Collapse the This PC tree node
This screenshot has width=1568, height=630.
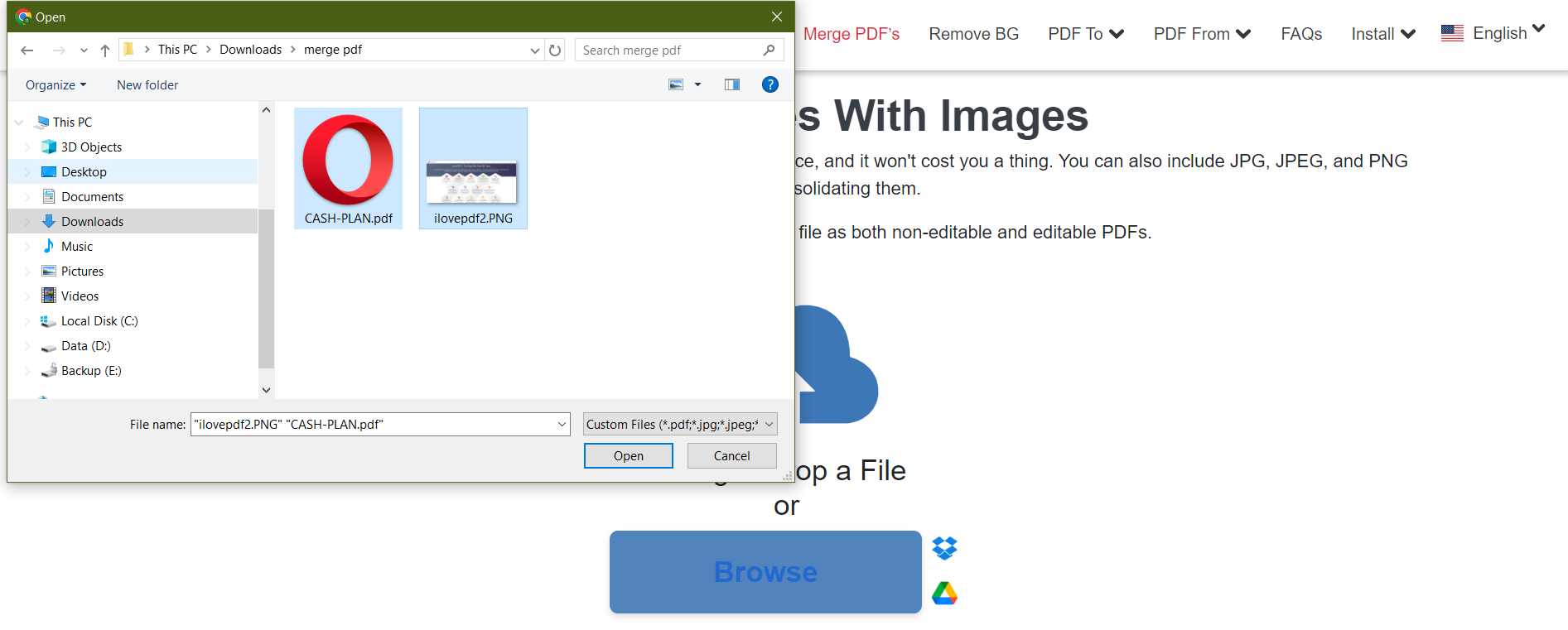click(x=19, y=123)
